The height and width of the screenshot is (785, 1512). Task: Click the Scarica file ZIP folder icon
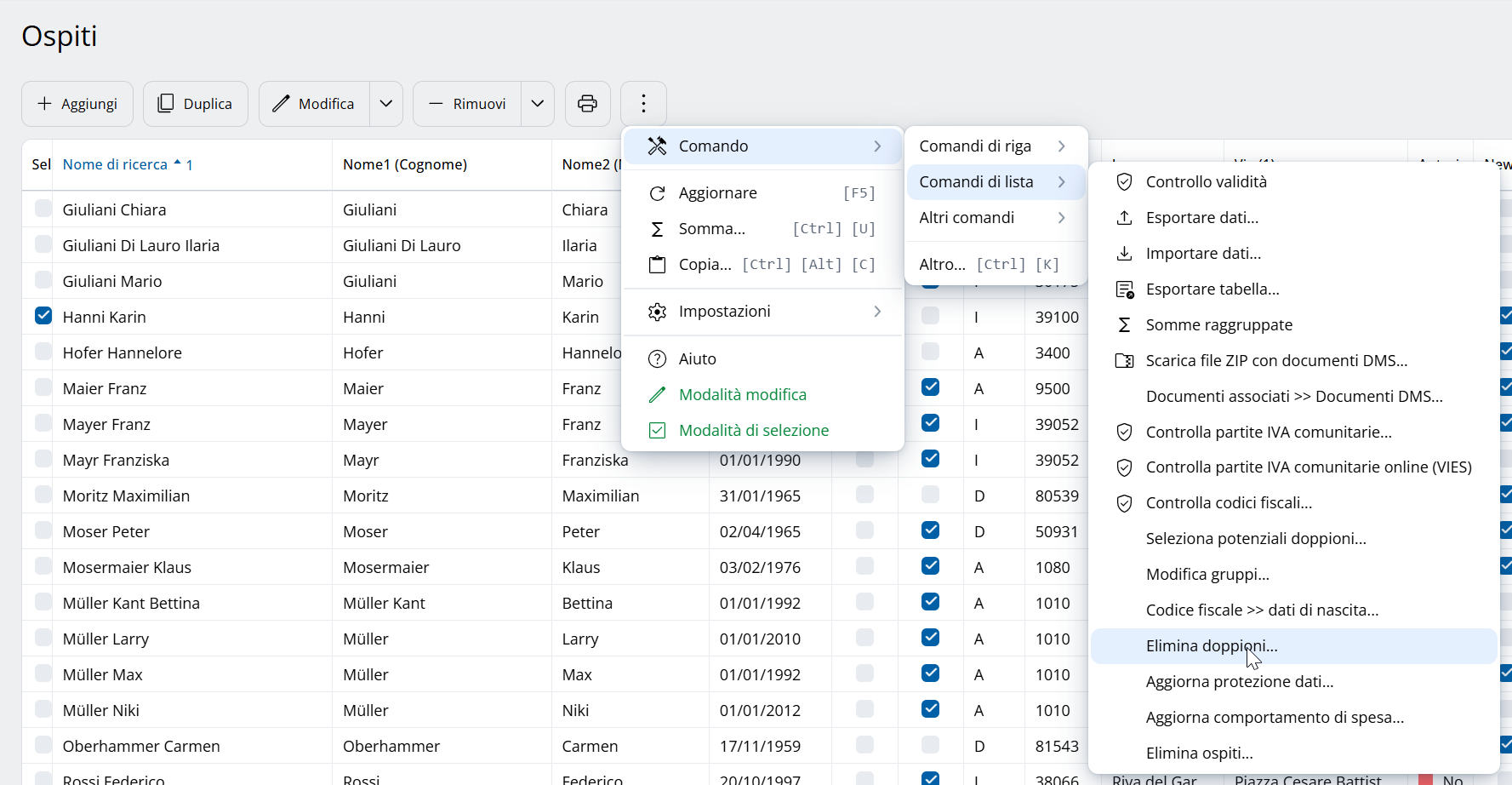pyautogui.click(x=1124, y=361)
